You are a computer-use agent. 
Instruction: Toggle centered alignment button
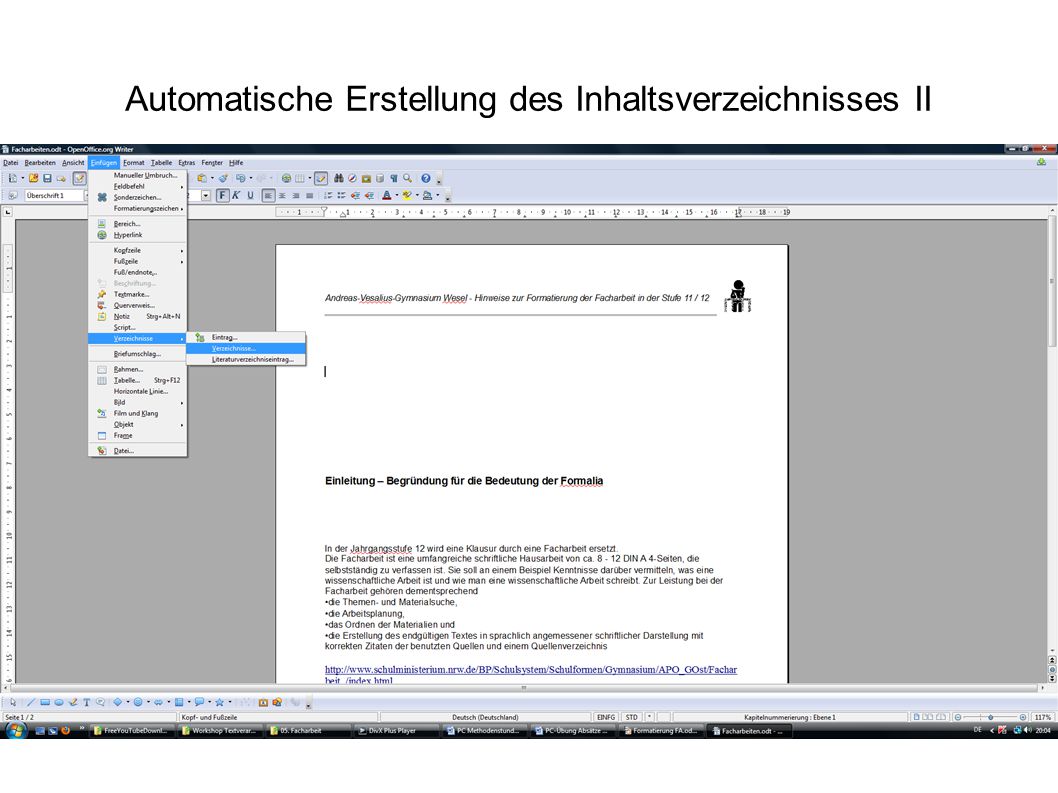(281, 196)
